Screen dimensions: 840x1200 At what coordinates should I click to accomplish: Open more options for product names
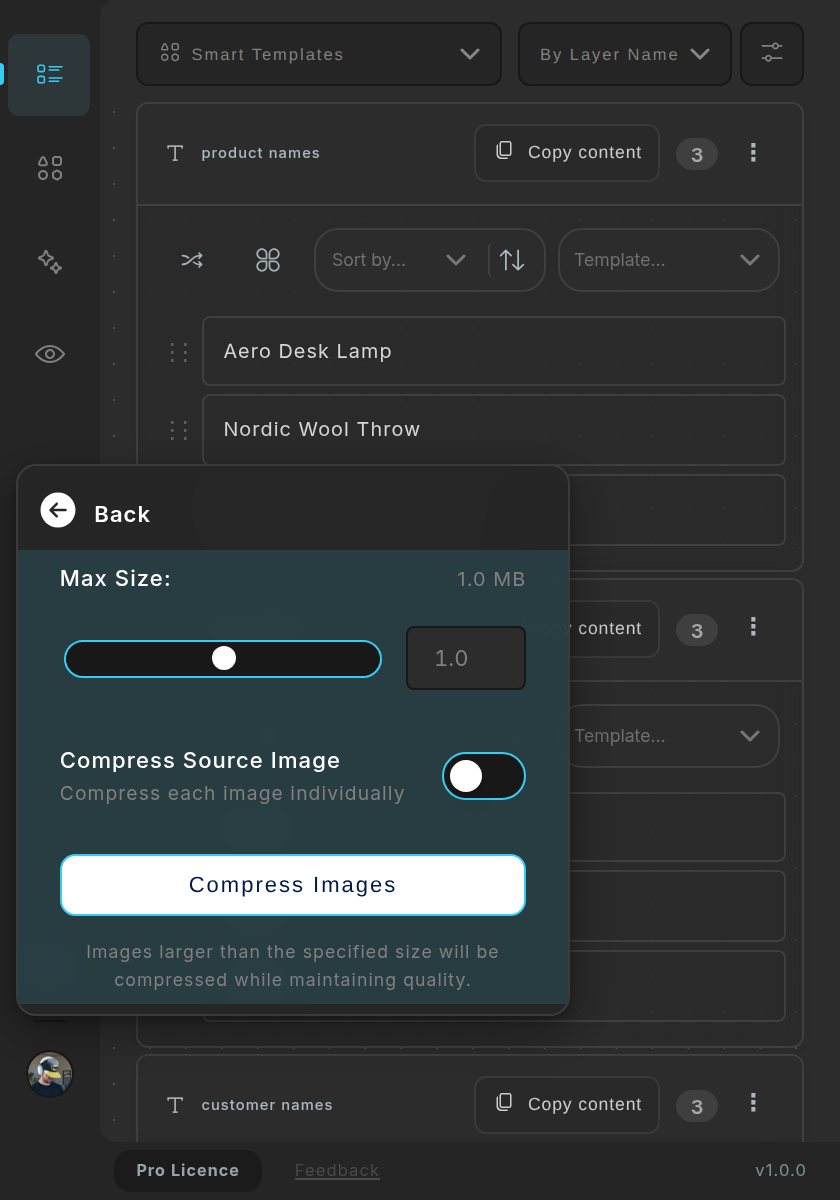tap(753, 153)
